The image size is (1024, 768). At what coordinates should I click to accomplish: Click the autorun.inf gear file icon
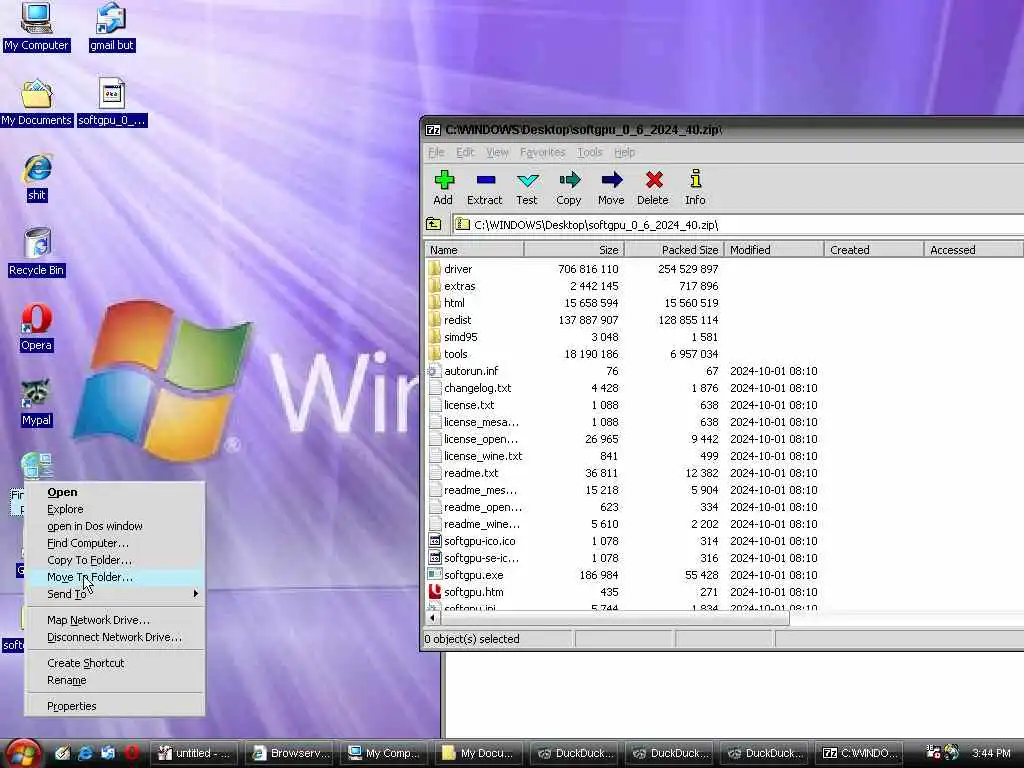pyautogui.click(x=433, y=371)
